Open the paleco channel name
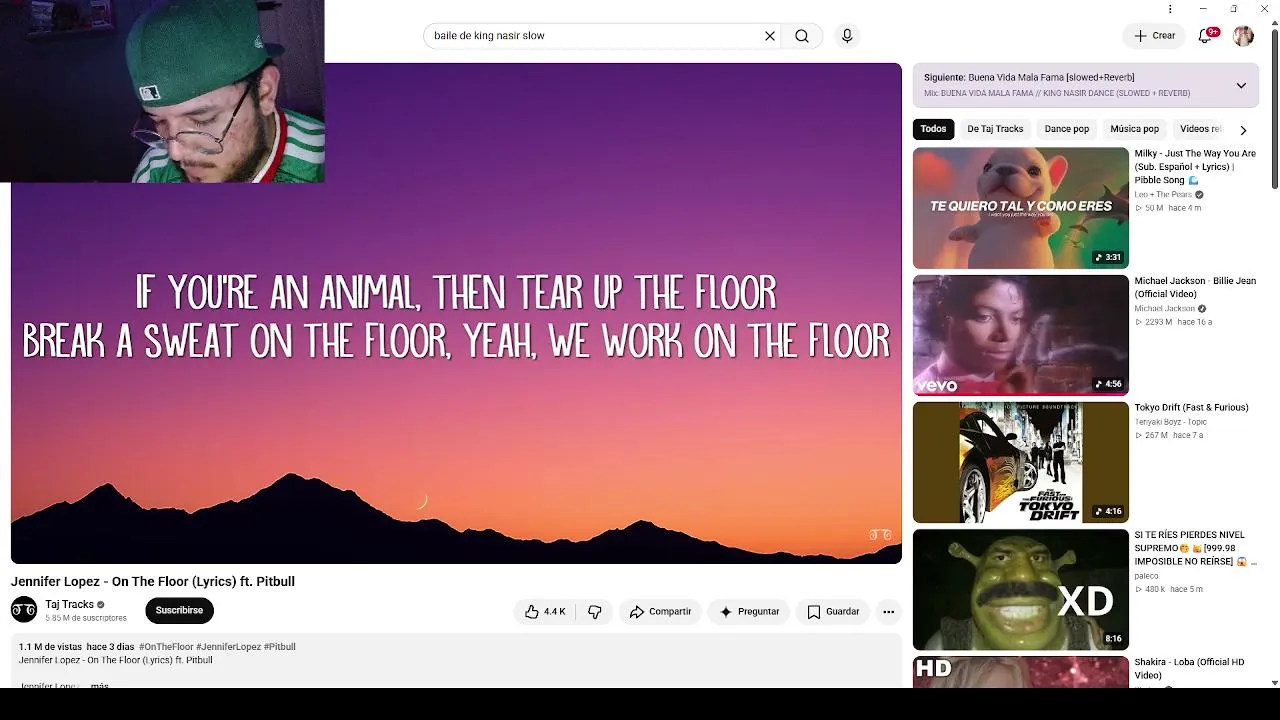 coord(1146,576)
